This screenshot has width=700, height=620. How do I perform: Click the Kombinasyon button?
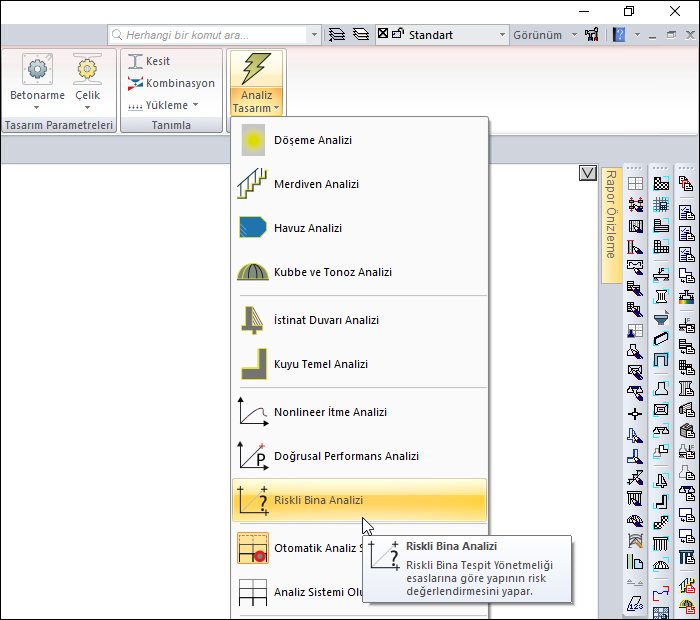[172, 83]
